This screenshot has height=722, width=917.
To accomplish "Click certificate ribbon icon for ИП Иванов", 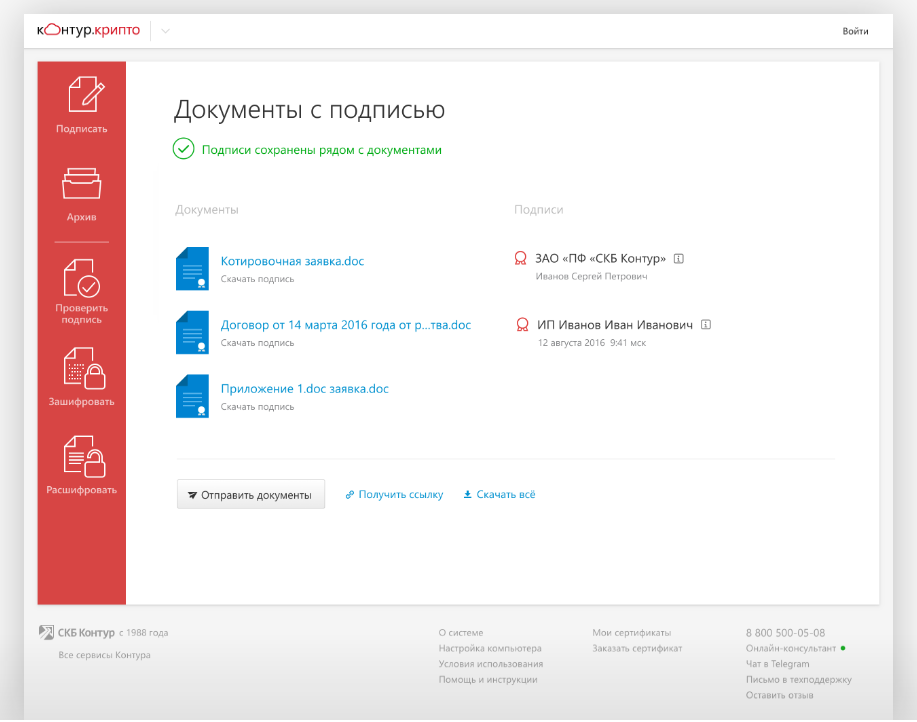I will (x=522, y=324).
